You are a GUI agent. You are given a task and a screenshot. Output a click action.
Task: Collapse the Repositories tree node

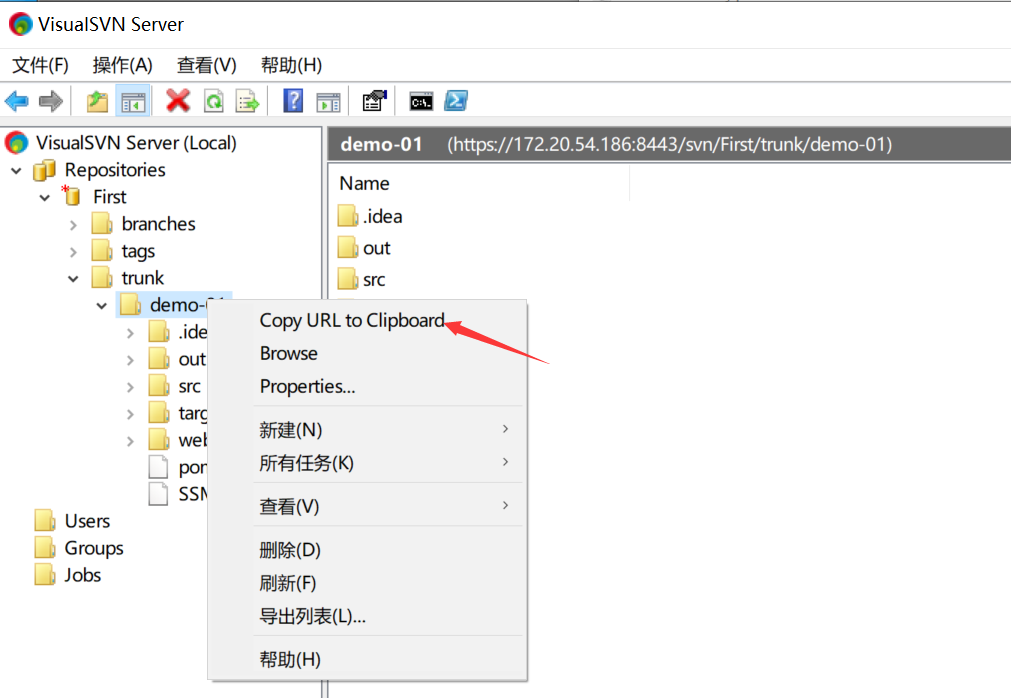coord(16,171)
